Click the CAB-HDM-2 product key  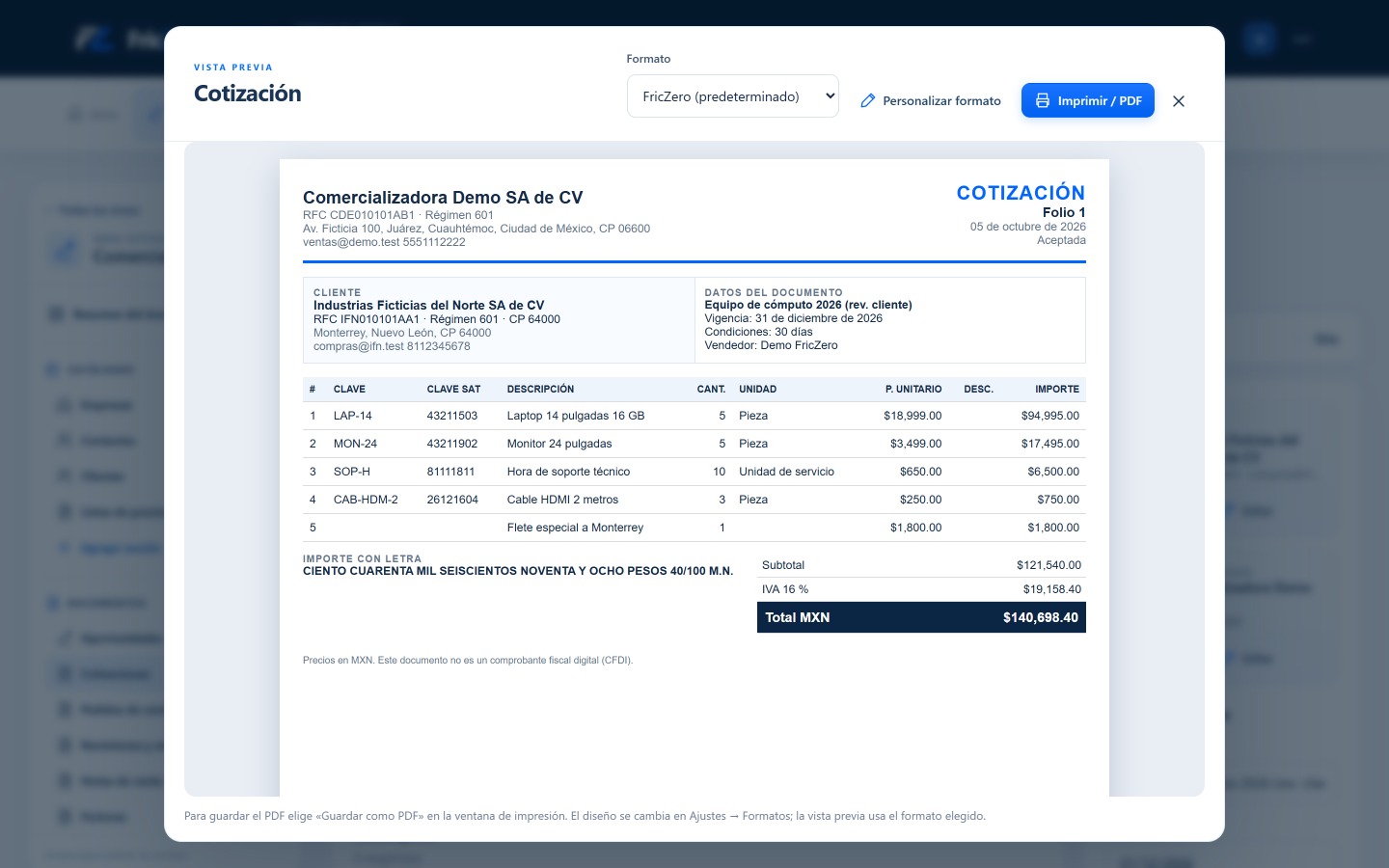366,500
